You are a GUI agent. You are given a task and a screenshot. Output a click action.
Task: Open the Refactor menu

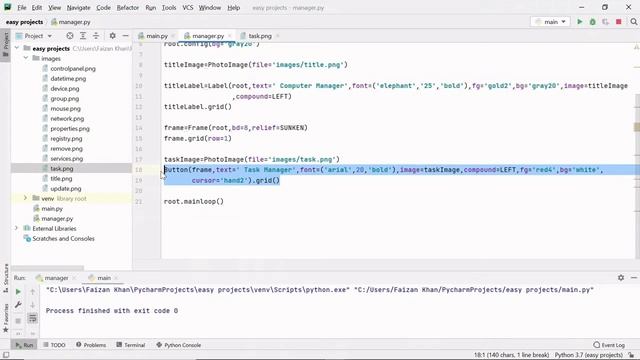(x=127, y=8)
